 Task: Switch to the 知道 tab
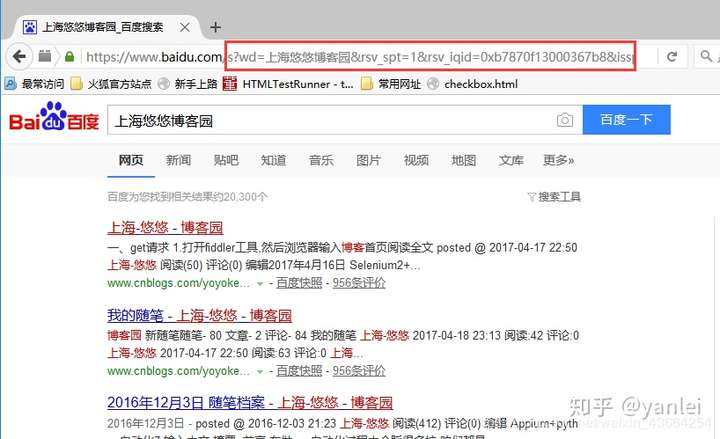(x=273, y=160)
